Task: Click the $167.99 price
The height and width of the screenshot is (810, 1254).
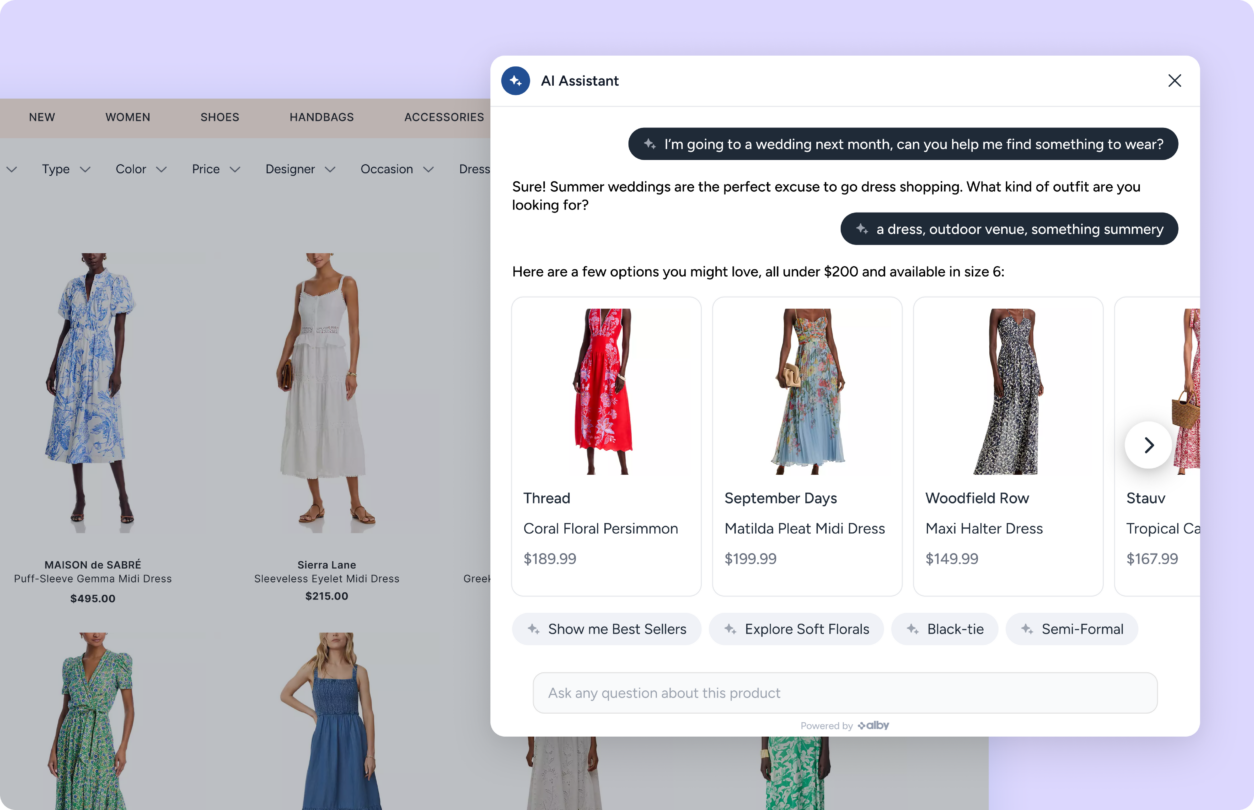Action: coord(1152,559)
